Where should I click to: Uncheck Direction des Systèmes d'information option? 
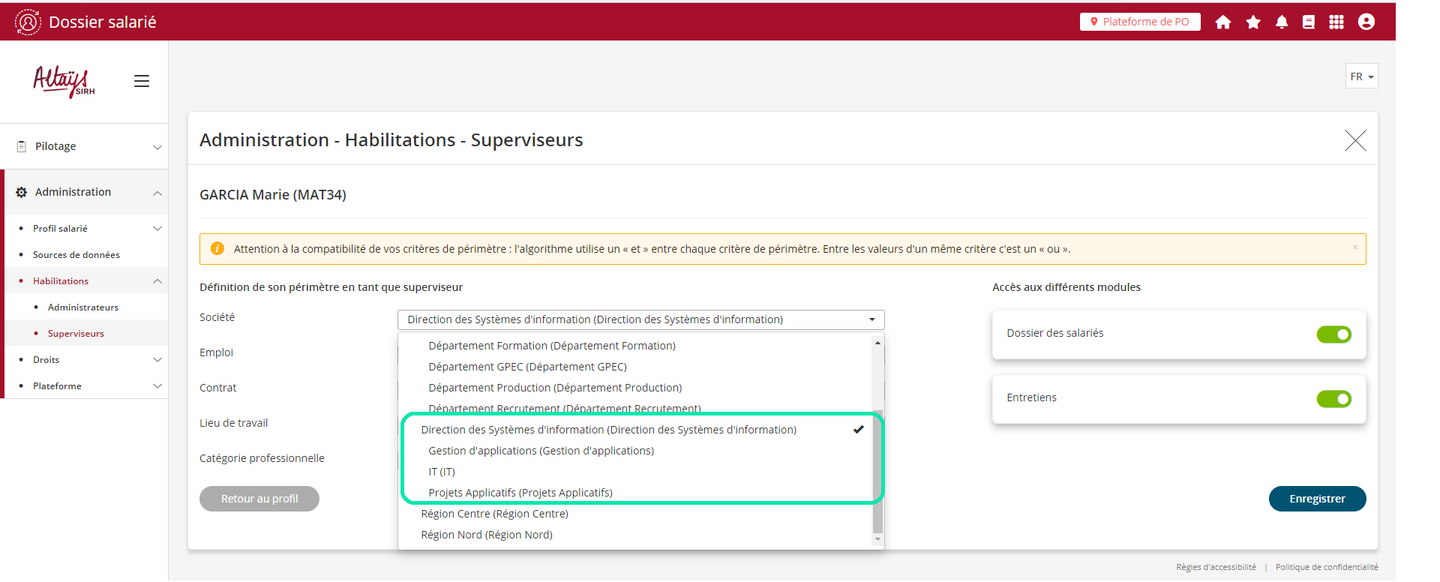coord(609,430)
